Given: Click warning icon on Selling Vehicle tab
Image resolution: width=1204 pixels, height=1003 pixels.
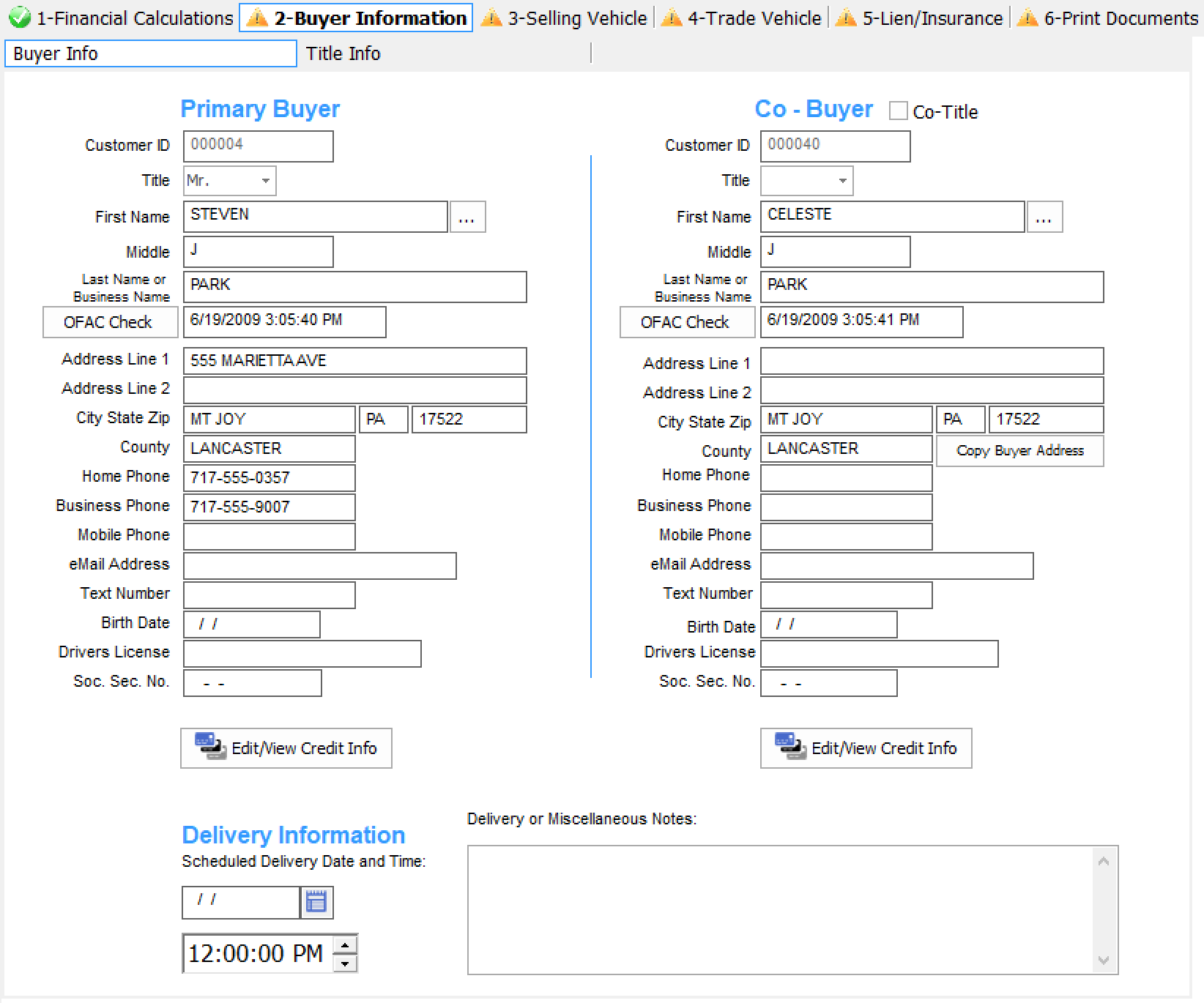Looking at the screenshot, I should click(x=491, y=18).
